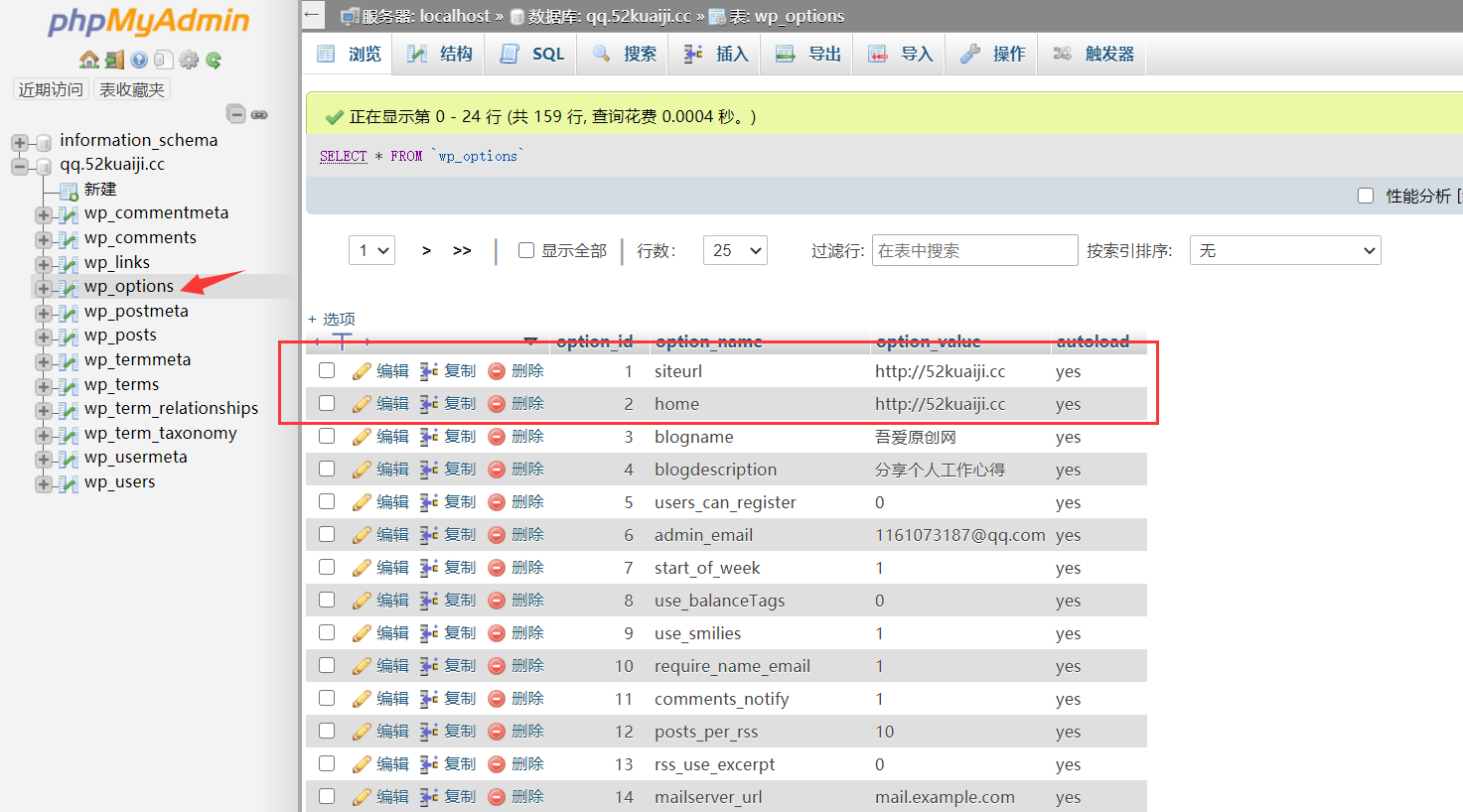Click the 表收藏夹 favorites button

click(132, 89)
